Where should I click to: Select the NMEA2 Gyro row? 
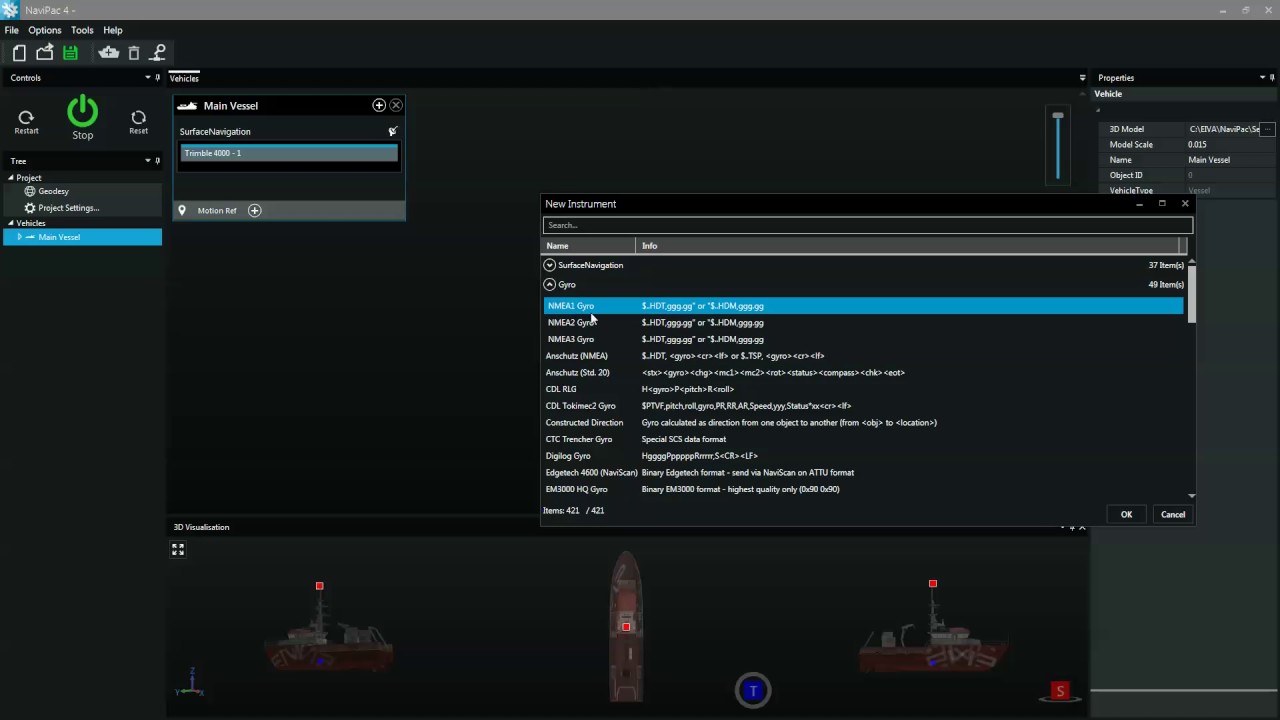pyautogui.click(x=863, y=322)
